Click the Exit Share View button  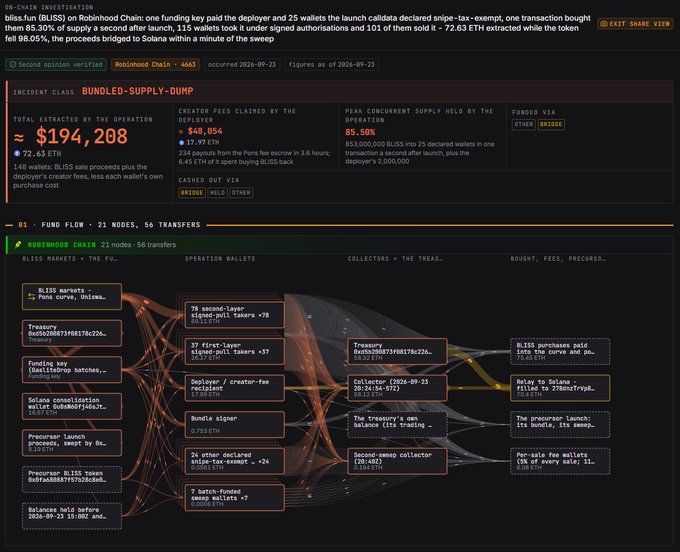click(635, 24)
